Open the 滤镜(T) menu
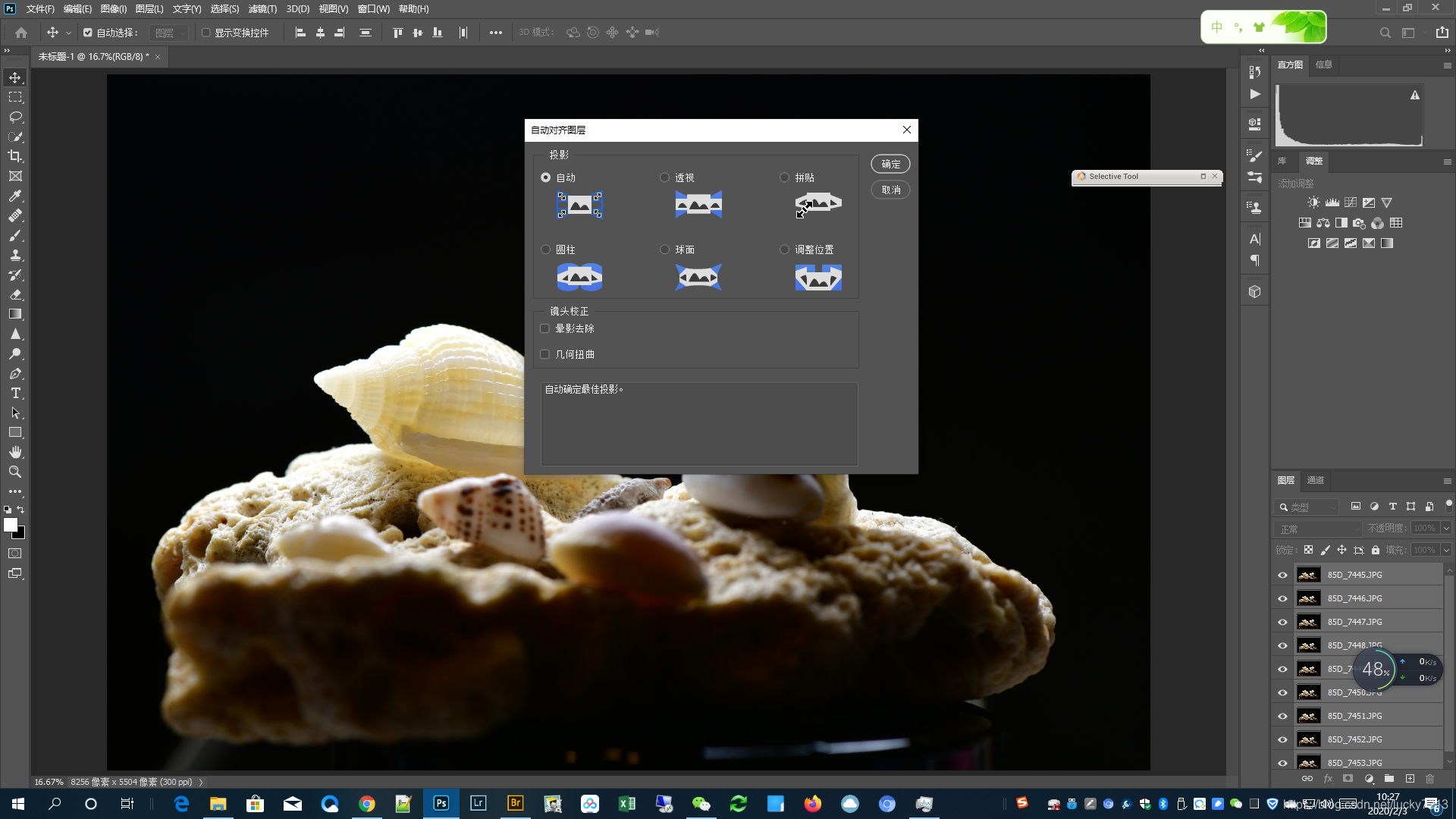 tap(262, 9)
